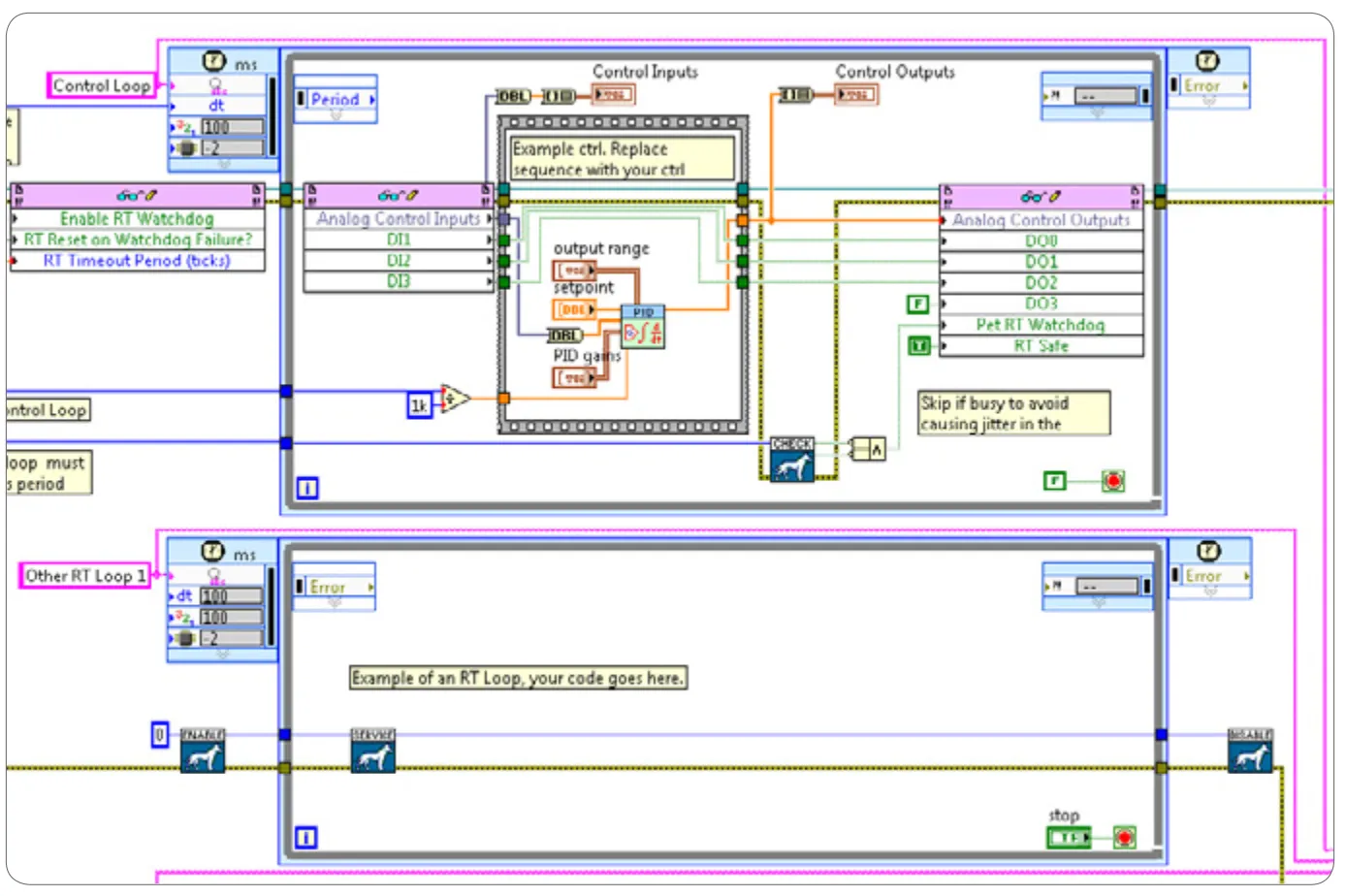Click glasses icon above Analog Control Inputs
Viewport: 1346px width, 896px height.
coord(398,195)
